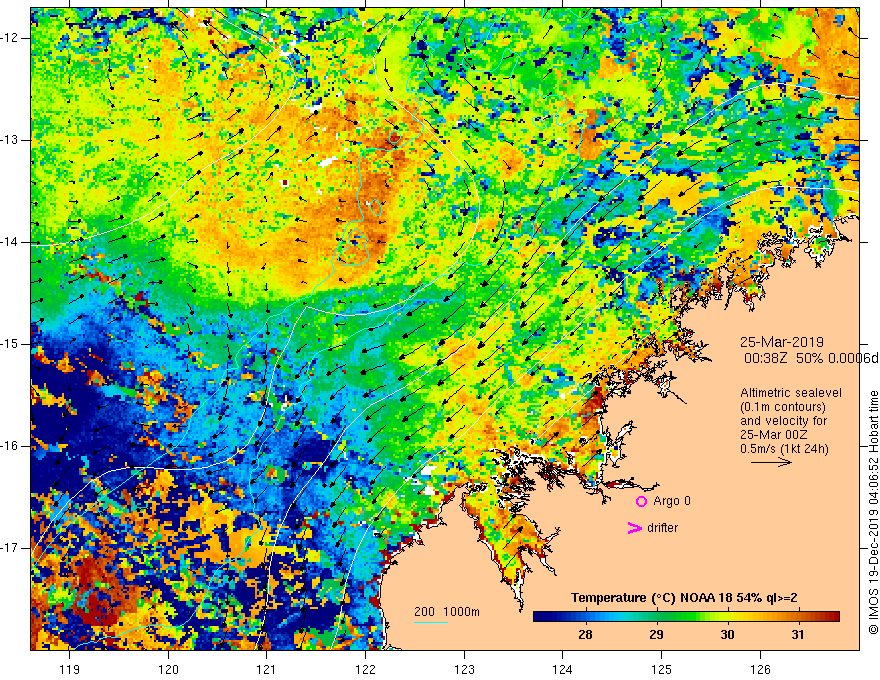Click the 29 value under the color bar
The height and width of the screenshot is (680, 880).
click(656, 635)
